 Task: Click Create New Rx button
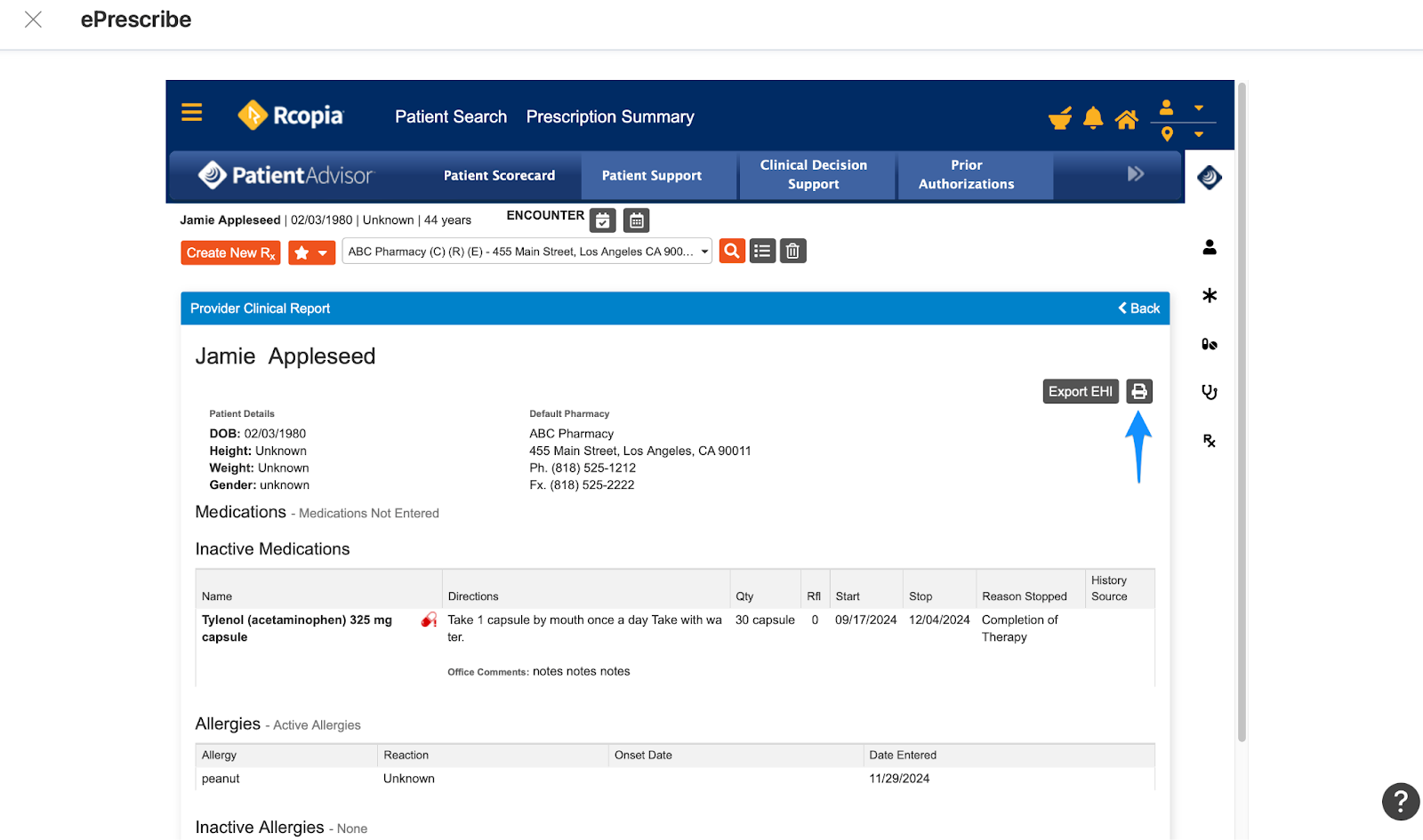point(230,252)
